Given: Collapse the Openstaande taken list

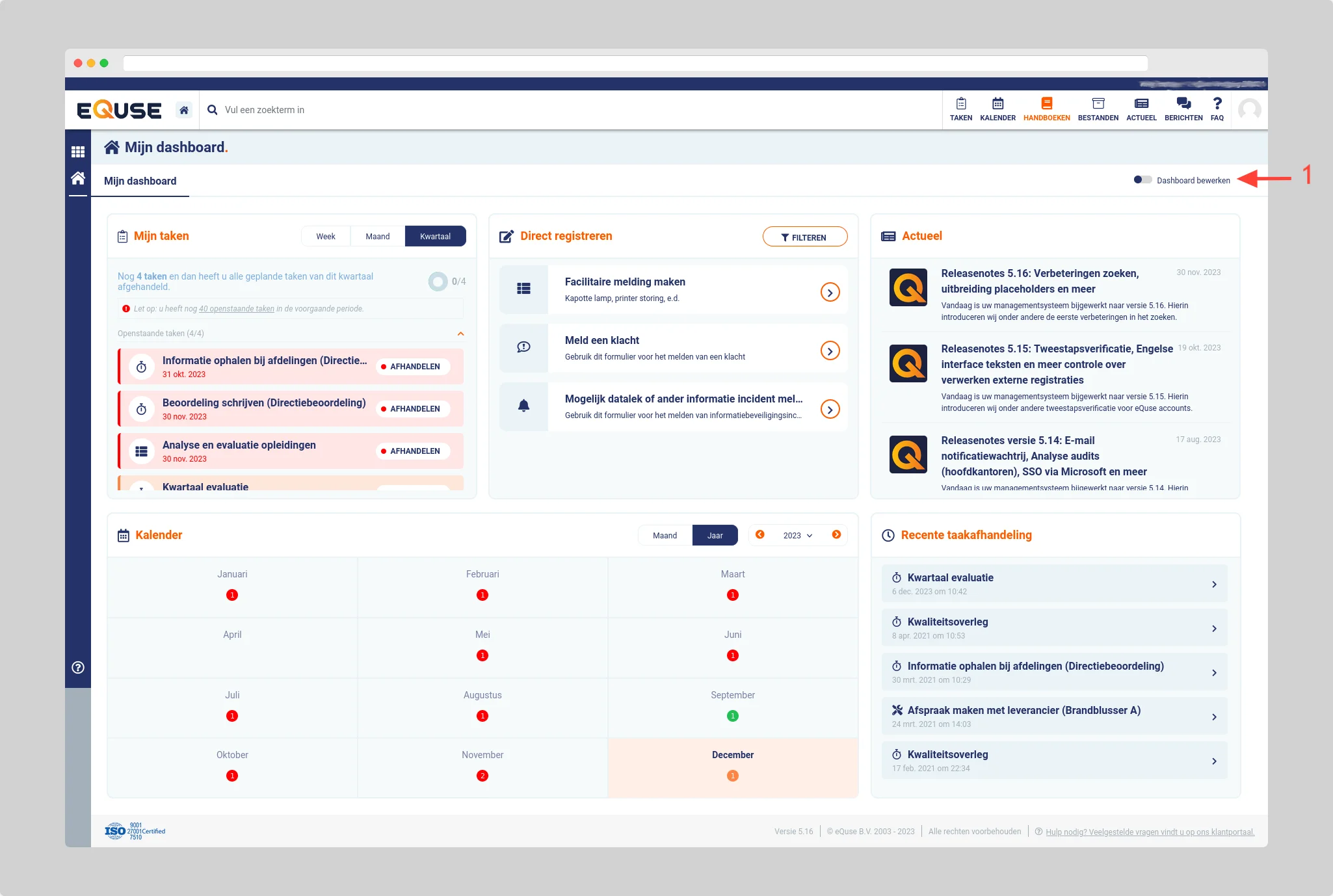Looking at the screenshot, I should (460, 334).
